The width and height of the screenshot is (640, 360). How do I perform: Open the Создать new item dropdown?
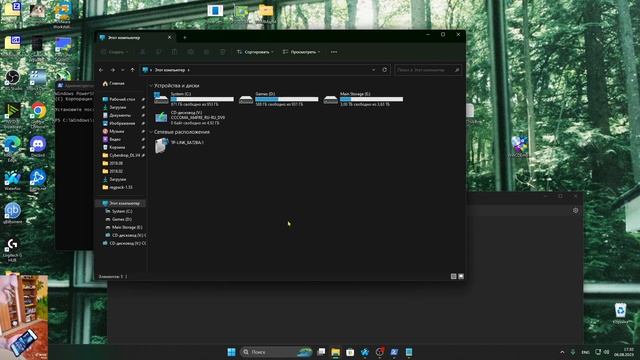[115, 52]
